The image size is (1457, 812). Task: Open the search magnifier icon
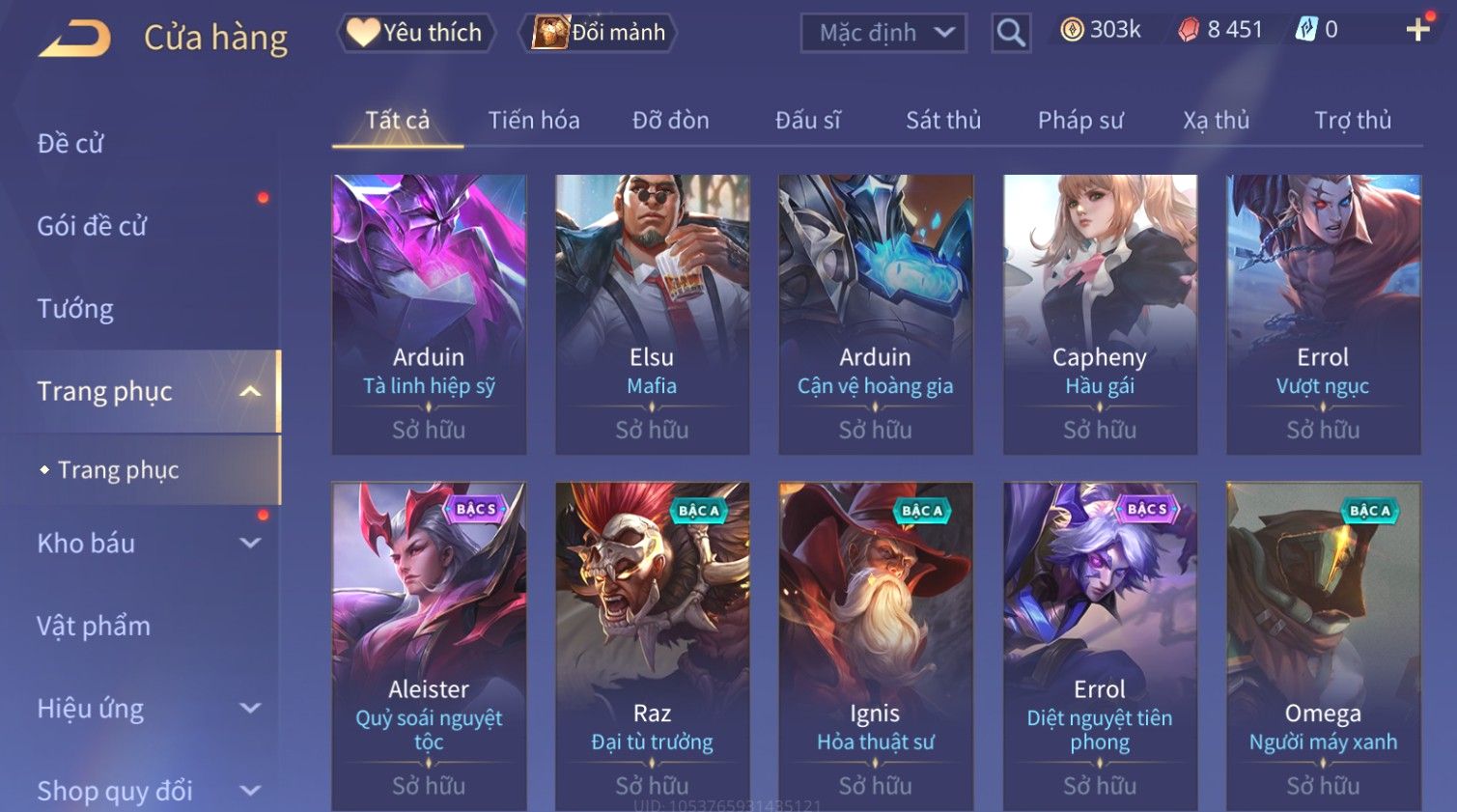(x=1011, y=33)
